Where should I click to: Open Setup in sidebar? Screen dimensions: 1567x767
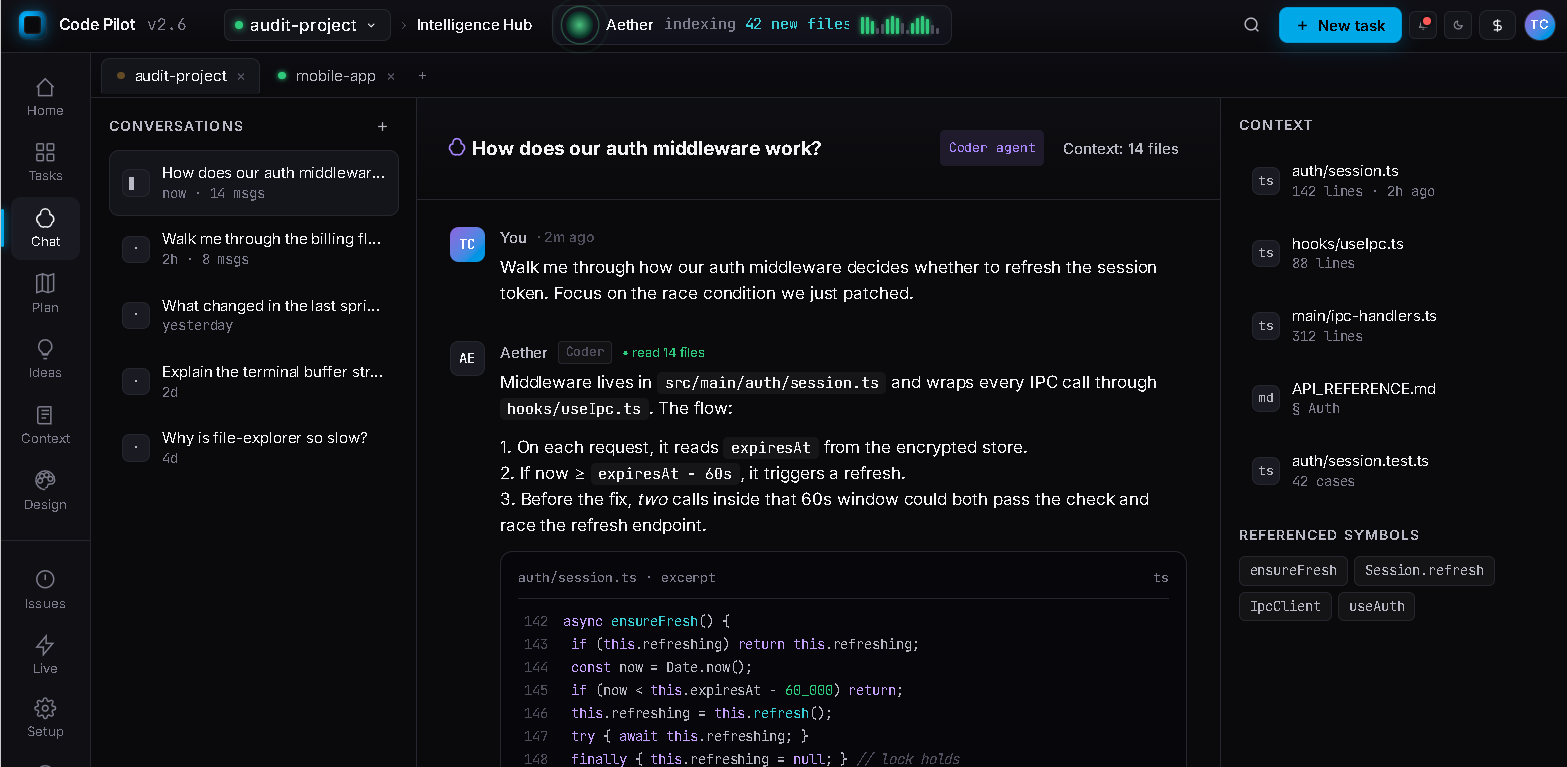(45, 719)
